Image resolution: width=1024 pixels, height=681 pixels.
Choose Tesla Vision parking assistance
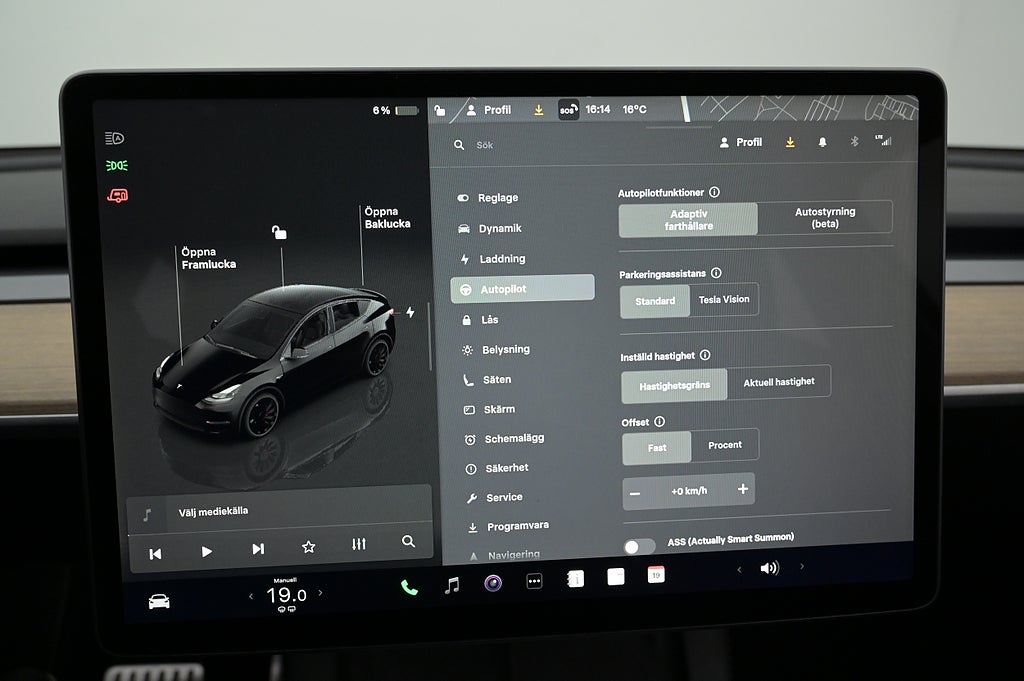[723, 300]
